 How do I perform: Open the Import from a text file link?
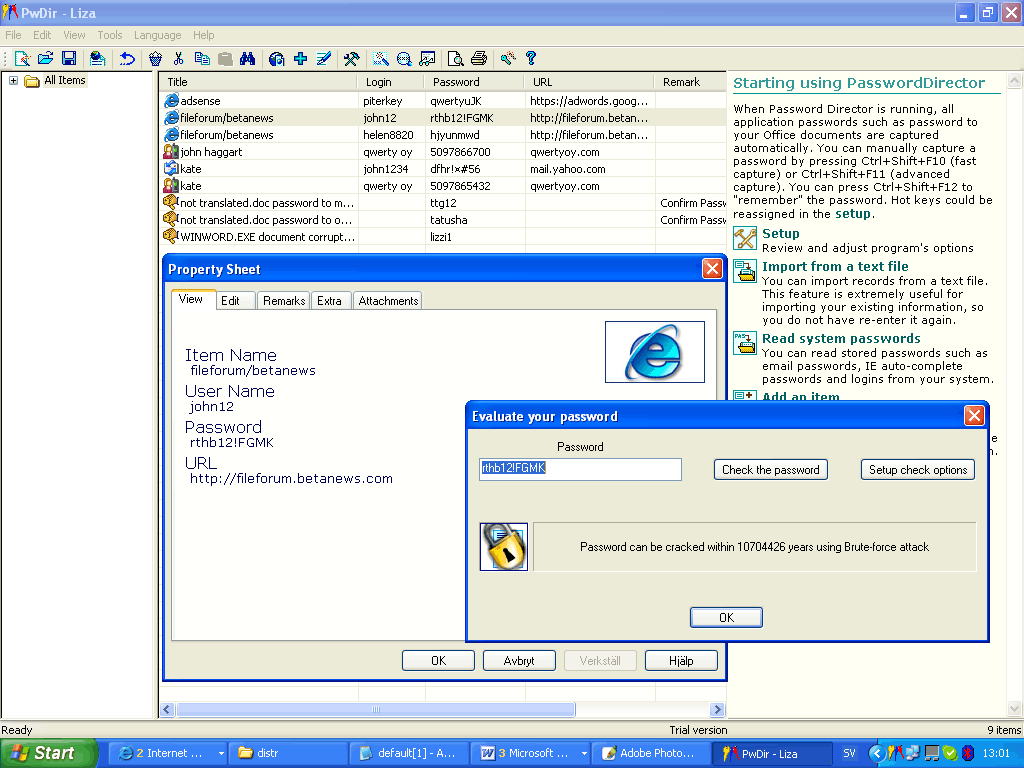coord(835,266)
